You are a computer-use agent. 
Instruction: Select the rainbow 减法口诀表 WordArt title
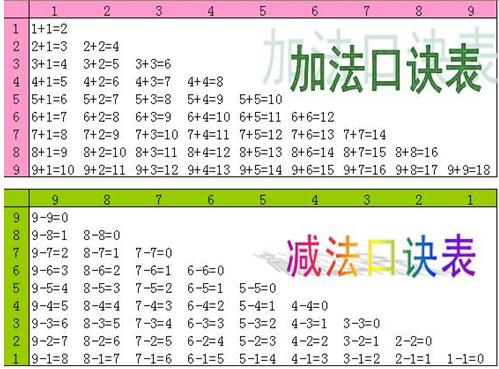coord(381,256)
